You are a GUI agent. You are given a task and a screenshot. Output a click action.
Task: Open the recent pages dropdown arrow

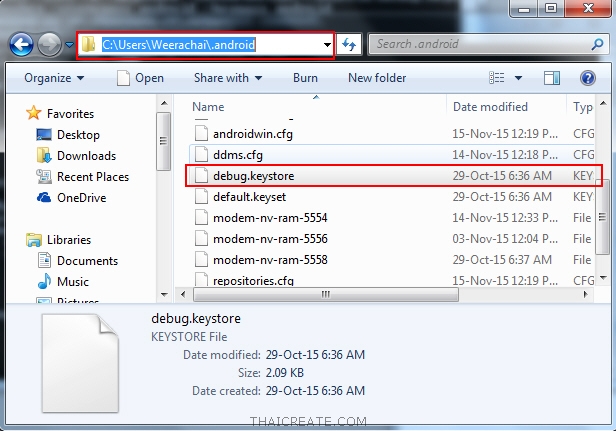69,45
